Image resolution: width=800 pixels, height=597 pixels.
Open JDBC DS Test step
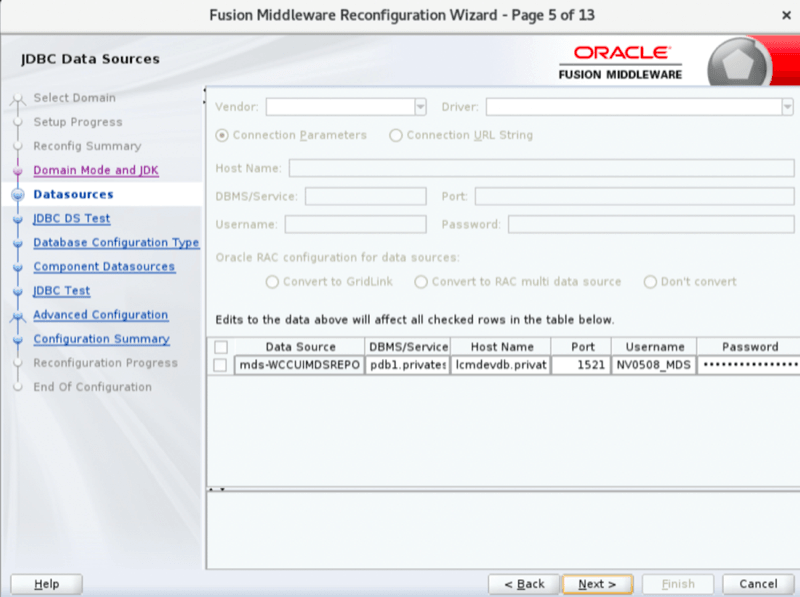71,218
